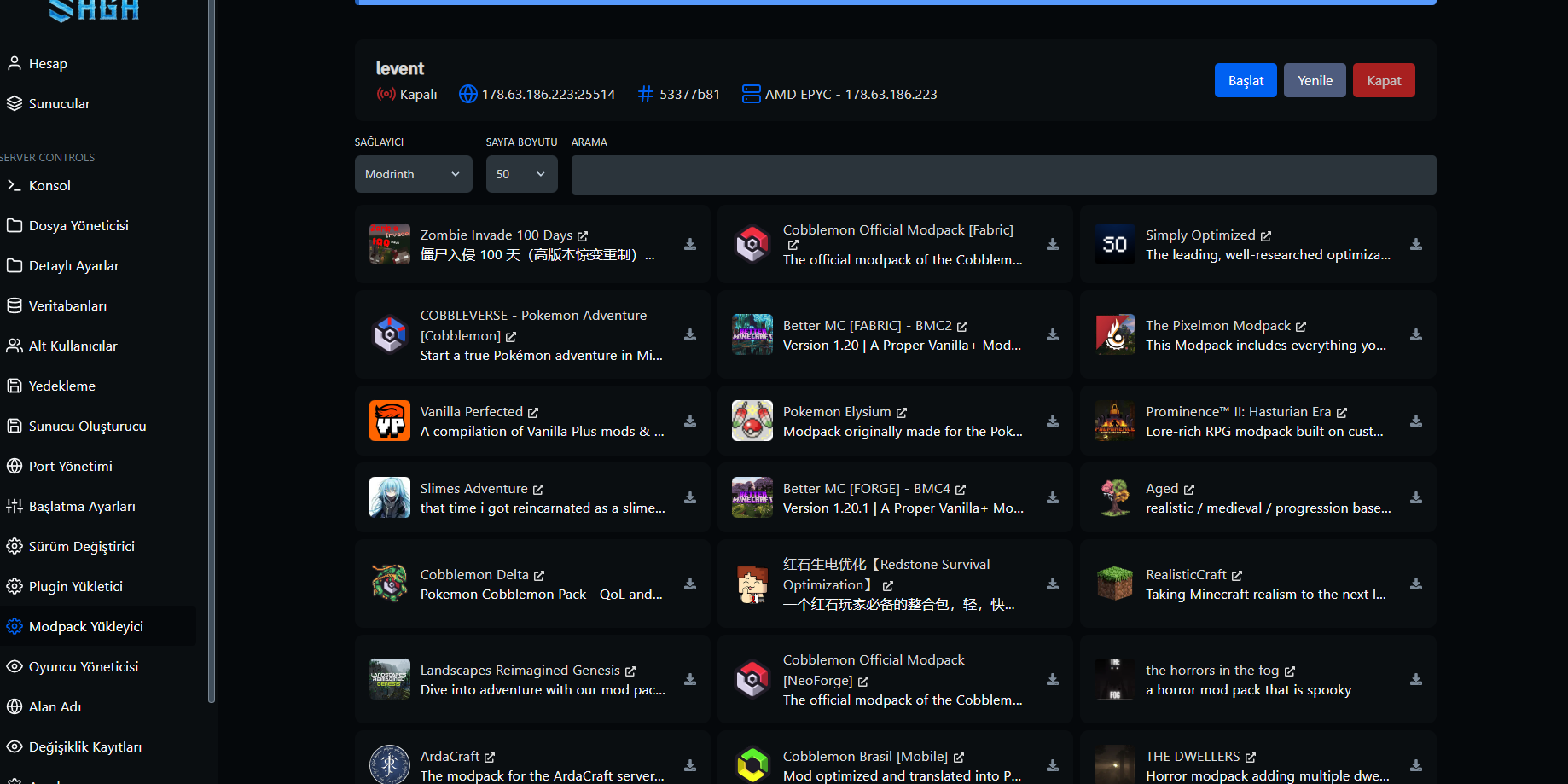This screenshot has width=1568, height=784.
Task: Download Better MC [FORGE] - BMC4
Action: click(x=1053, y=498)
